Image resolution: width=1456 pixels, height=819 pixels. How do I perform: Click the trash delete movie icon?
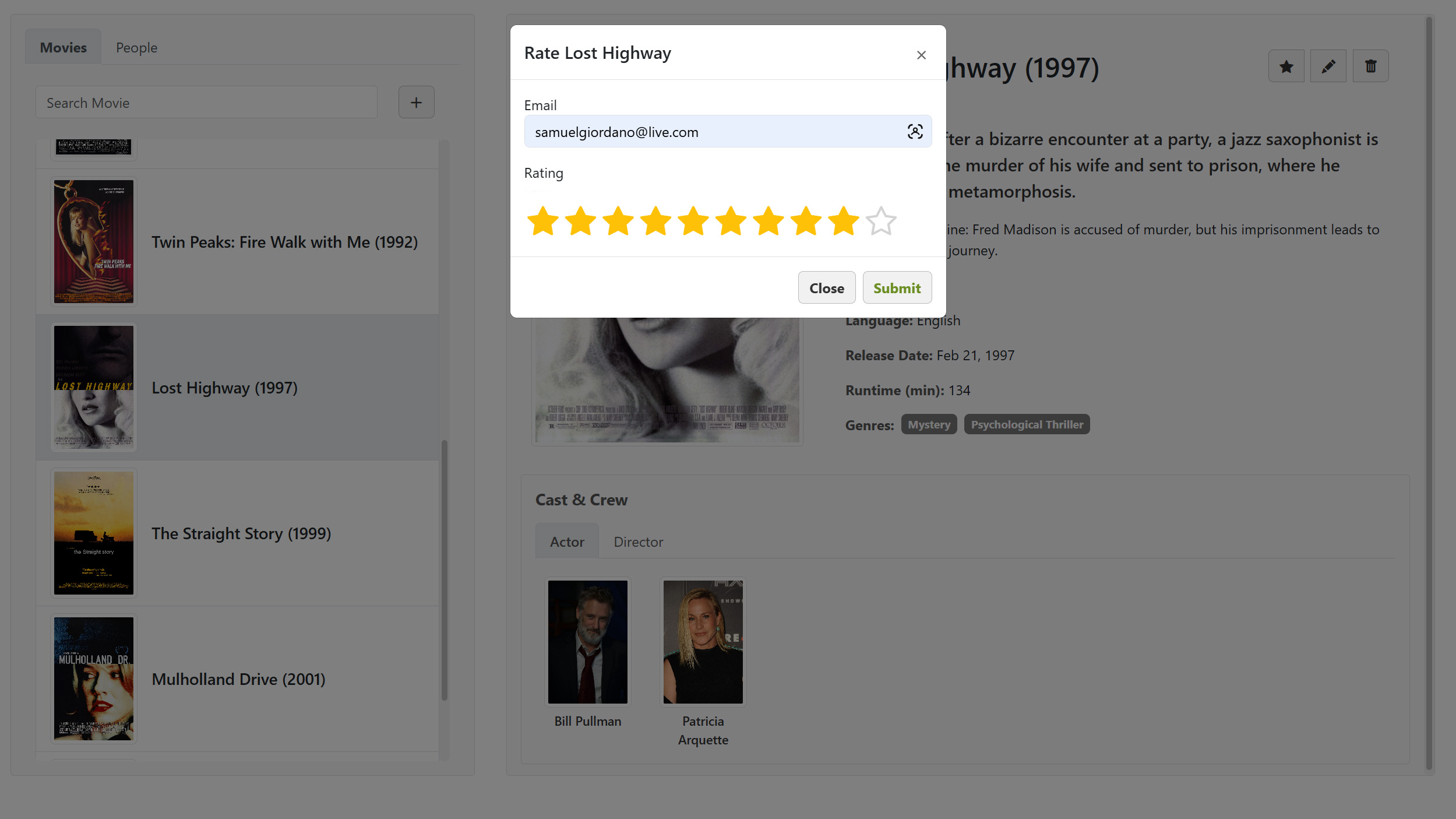point(1370,66)
